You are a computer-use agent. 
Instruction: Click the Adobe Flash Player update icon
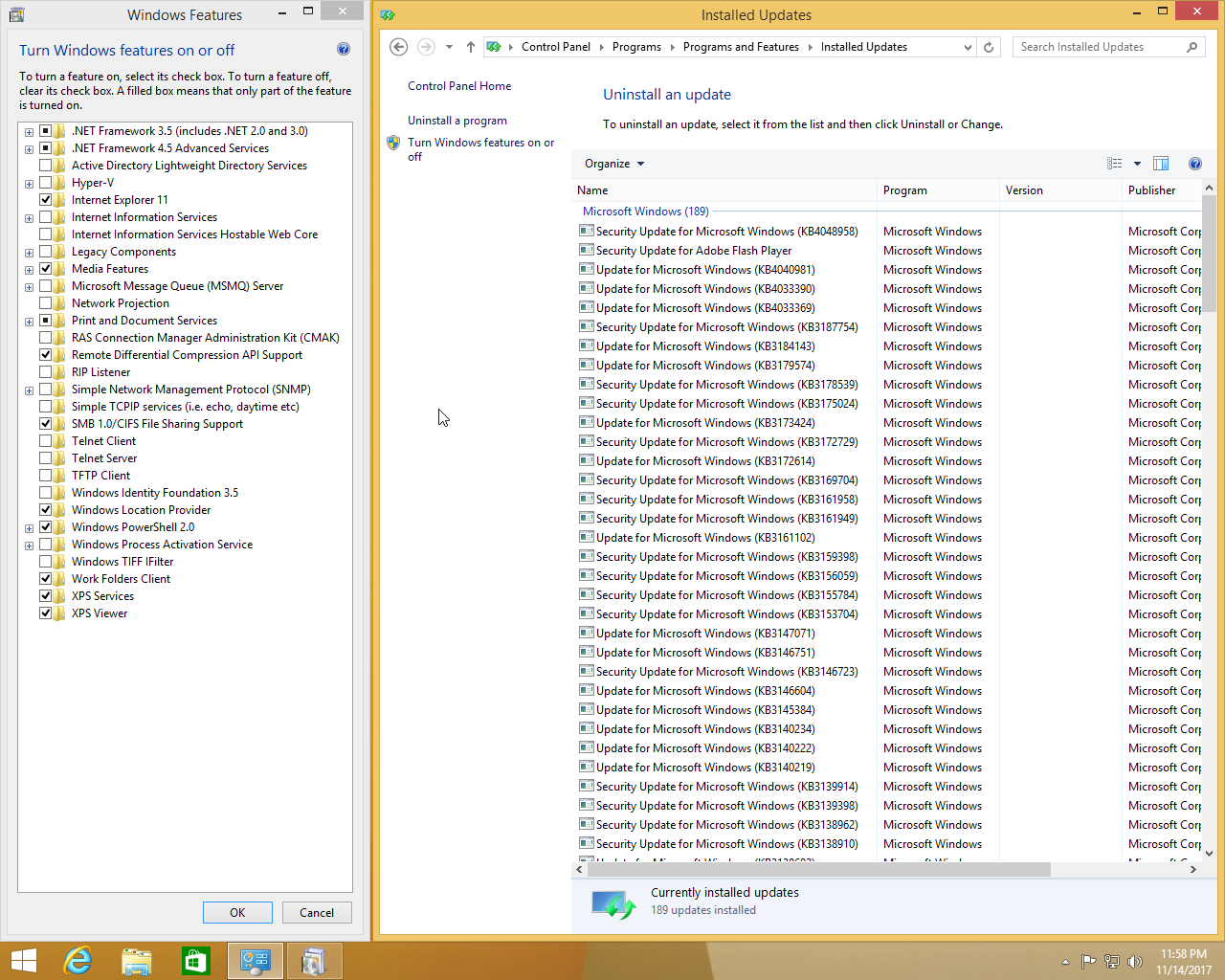tap(586, 250)
